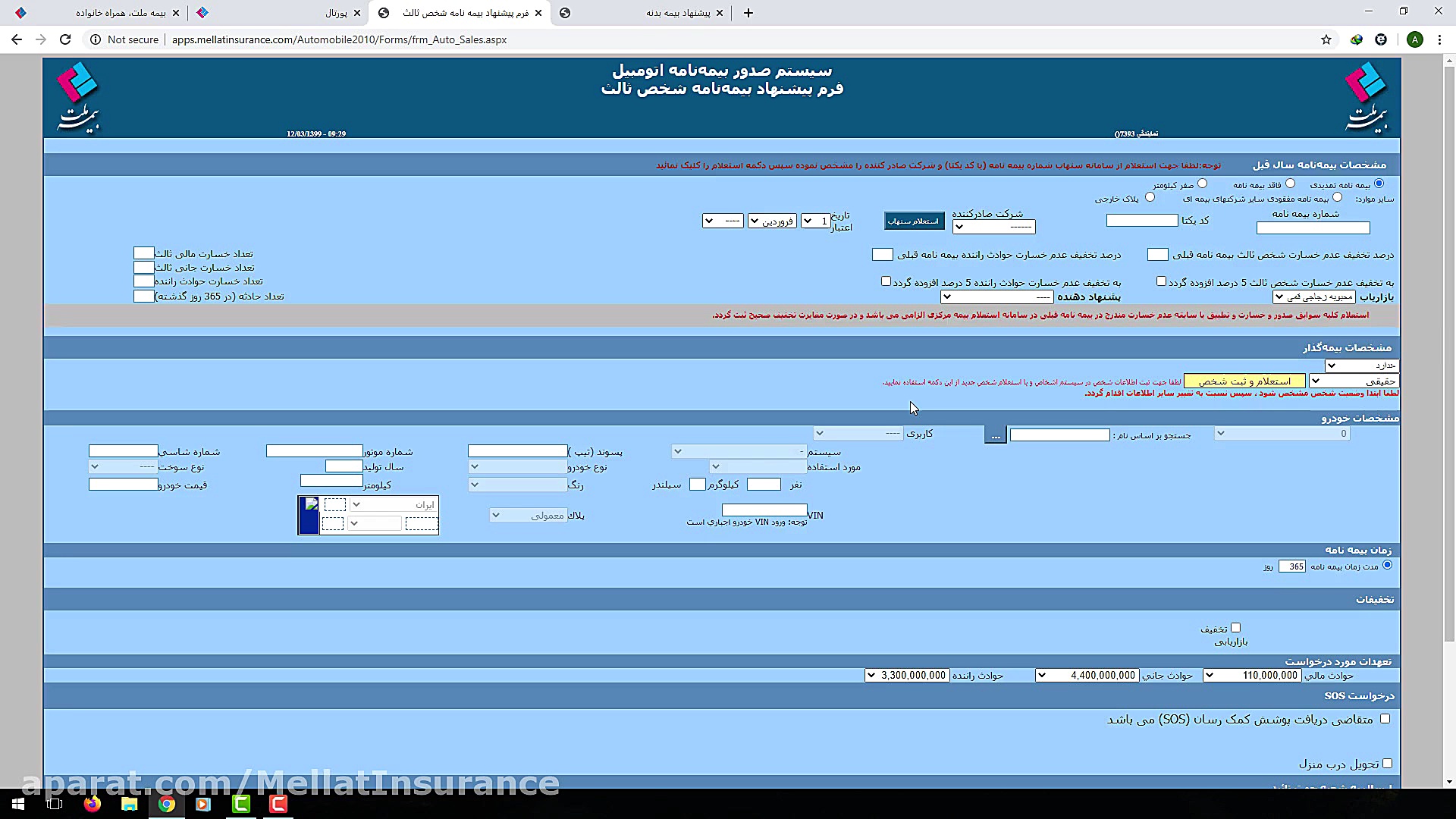1456x819 pixels.
Task: Enable the SOS coverage checkbox
Action: point(1385,719)
